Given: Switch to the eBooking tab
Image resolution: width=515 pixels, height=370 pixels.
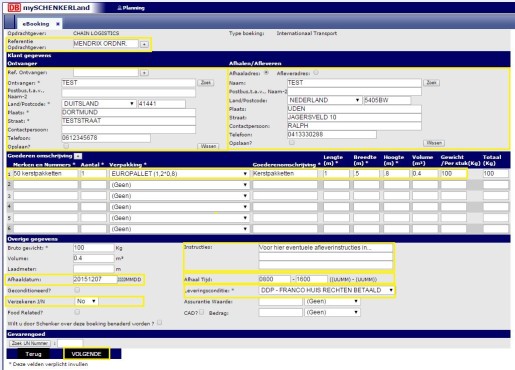Looking at the screenshot, I should [36, 24].
